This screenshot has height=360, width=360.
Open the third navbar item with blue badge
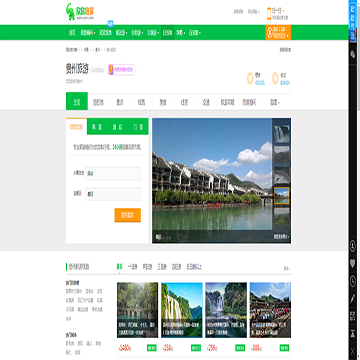coord(105,33)
